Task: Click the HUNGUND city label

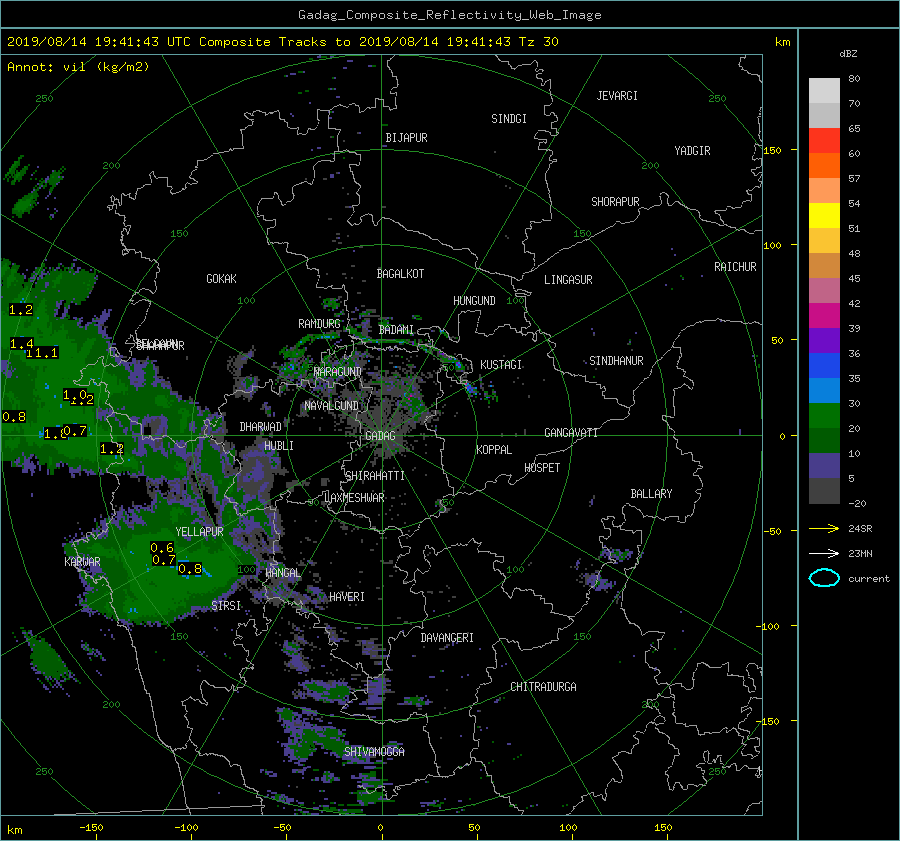Action: pos(474,301)
